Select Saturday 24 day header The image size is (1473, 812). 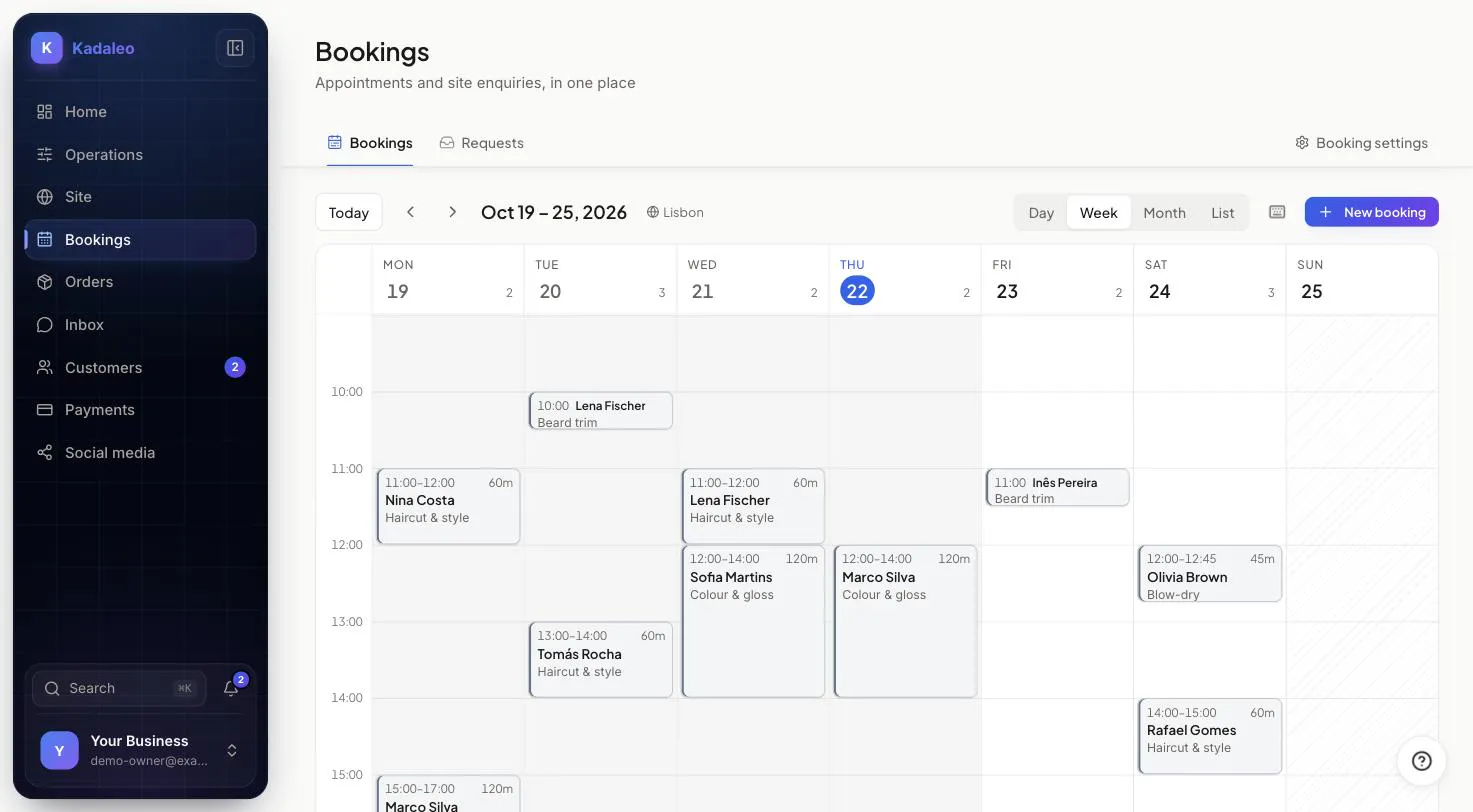point(1210,280)
